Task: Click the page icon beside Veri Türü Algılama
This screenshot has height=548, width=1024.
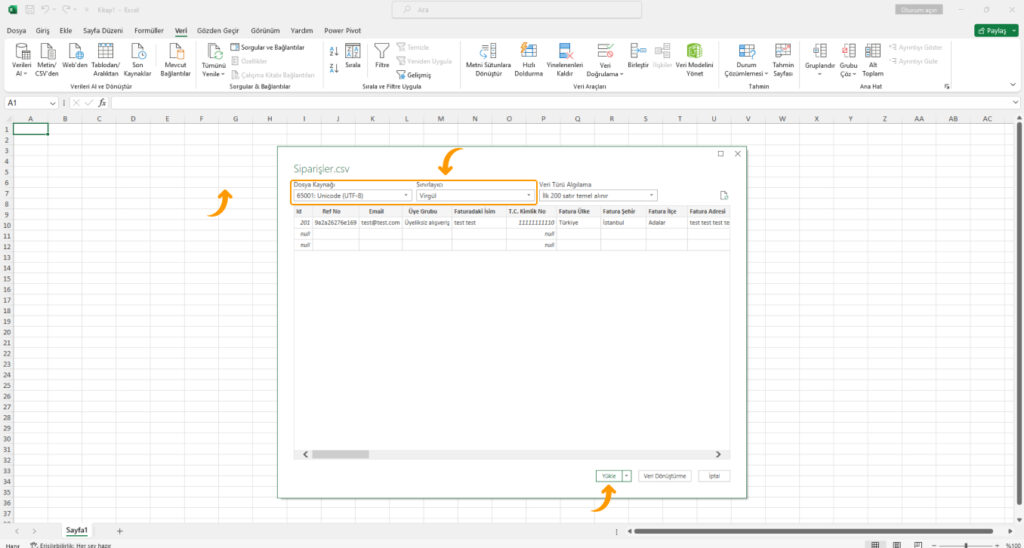Action: [x=724, y=195]
